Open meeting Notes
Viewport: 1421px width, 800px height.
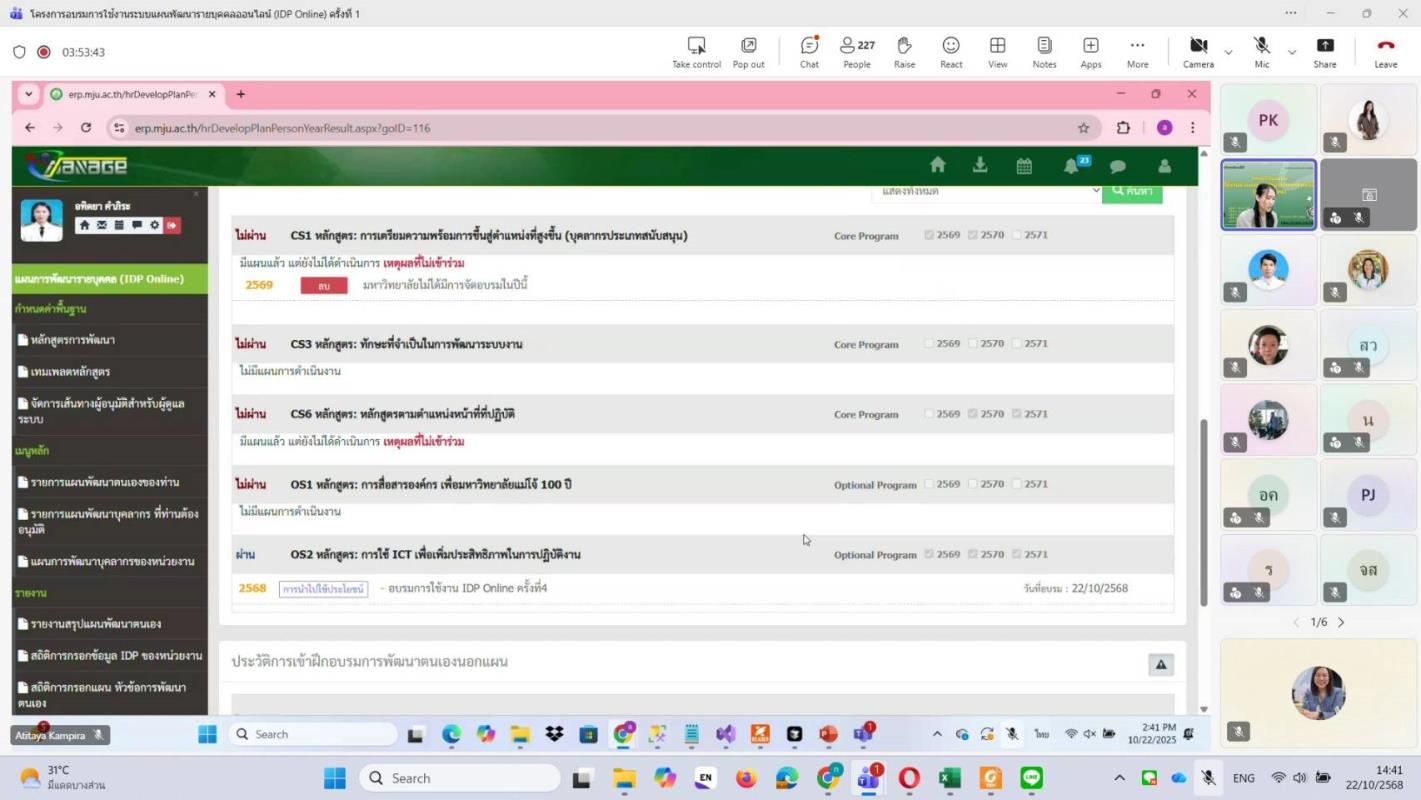[x=1044, y=52]
